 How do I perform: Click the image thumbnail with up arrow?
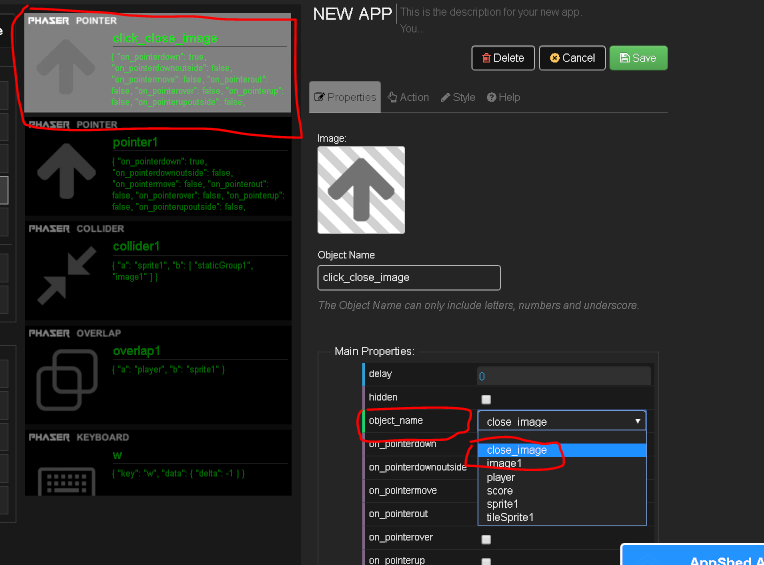361,190
